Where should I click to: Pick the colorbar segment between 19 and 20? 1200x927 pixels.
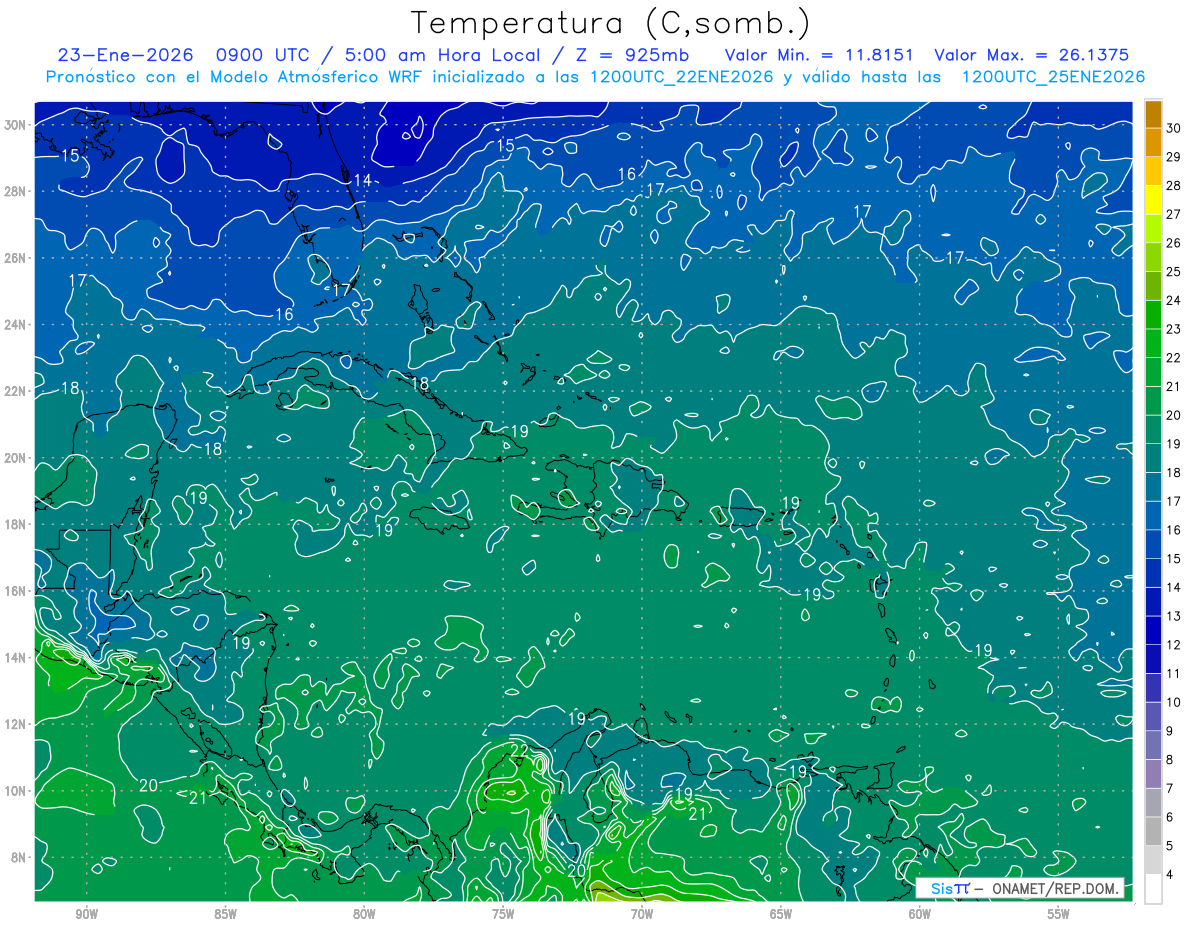1153,430
